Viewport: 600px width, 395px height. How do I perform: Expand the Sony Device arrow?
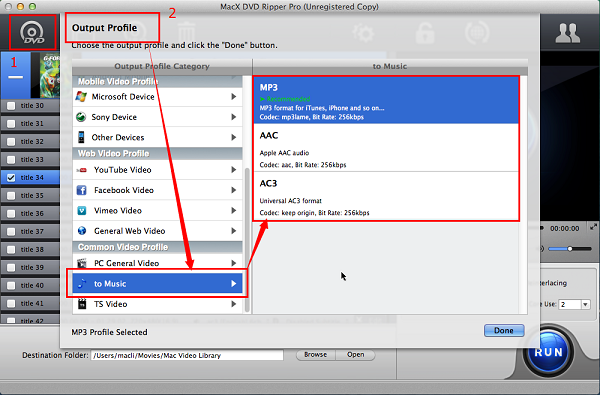[233, 117]
